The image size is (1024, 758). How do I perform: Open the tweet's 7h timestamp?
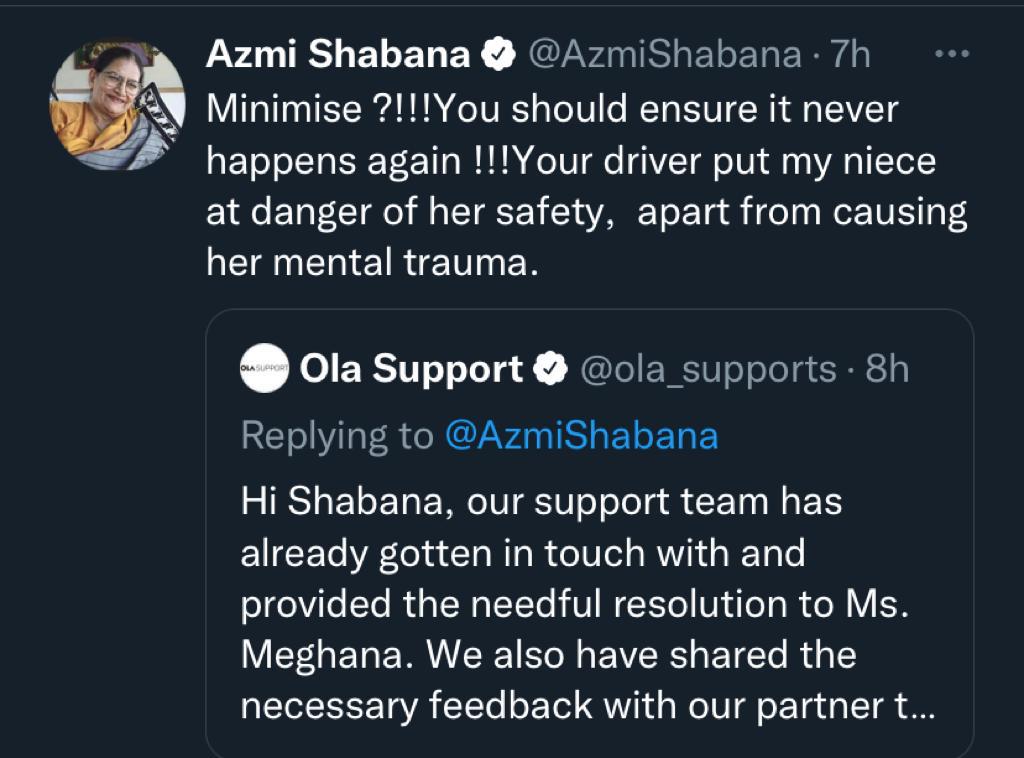coord(852,56)
